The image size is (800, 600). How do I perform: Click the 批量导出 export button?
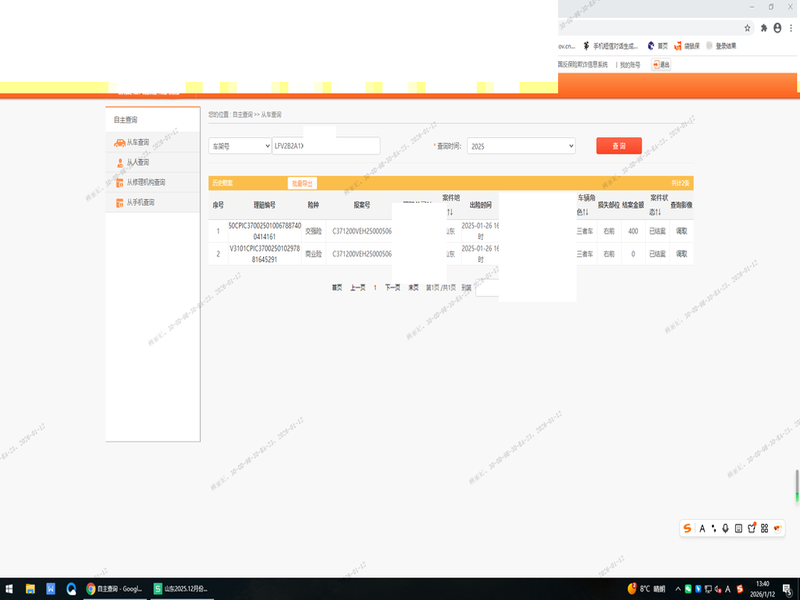coord(301,183)
